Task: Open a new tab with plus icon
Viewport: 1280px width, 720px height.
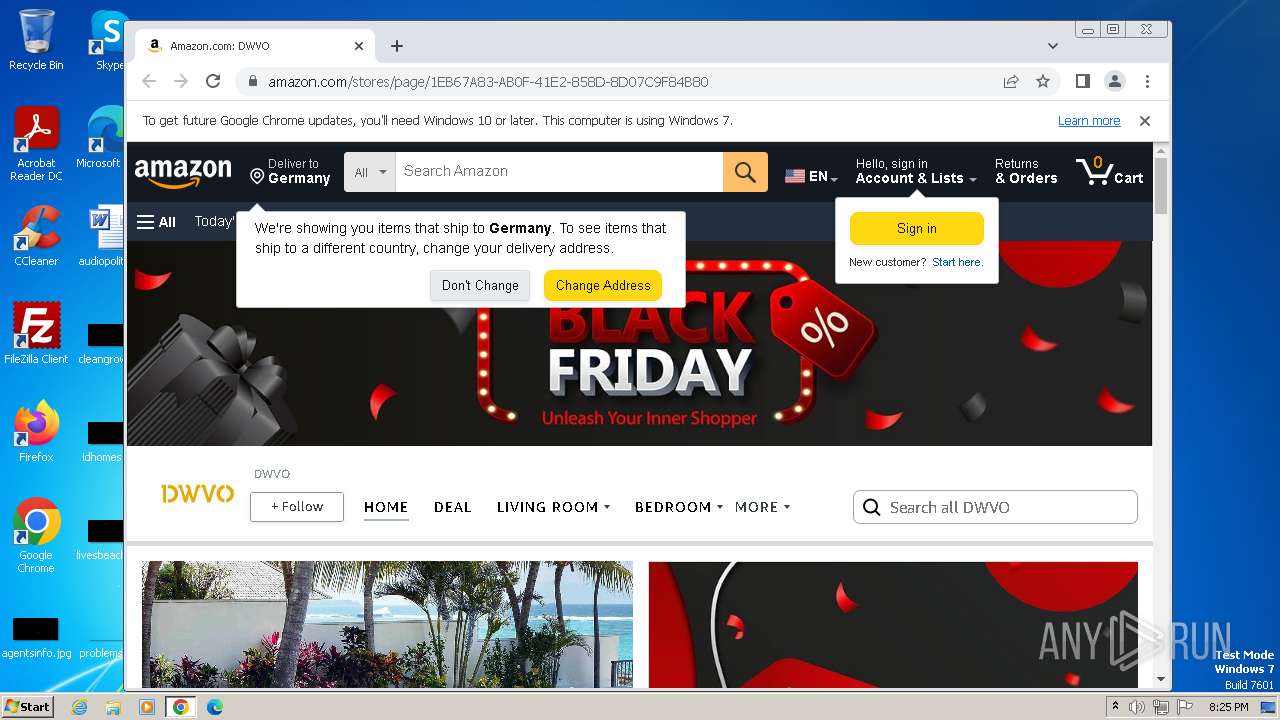Action: coord(397,46)
